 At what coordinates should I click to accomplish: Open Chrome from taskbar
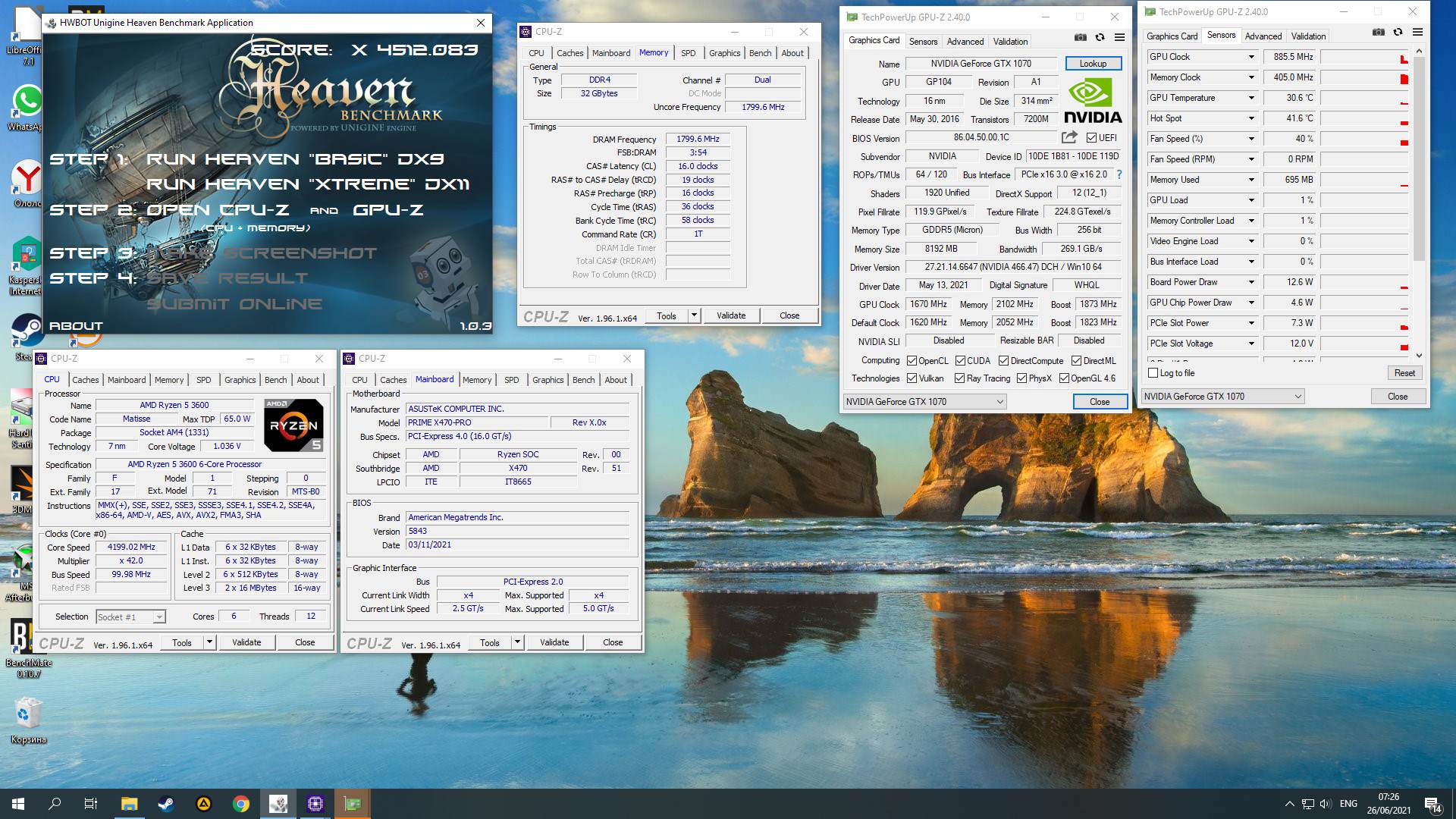[x=241, y=804]
